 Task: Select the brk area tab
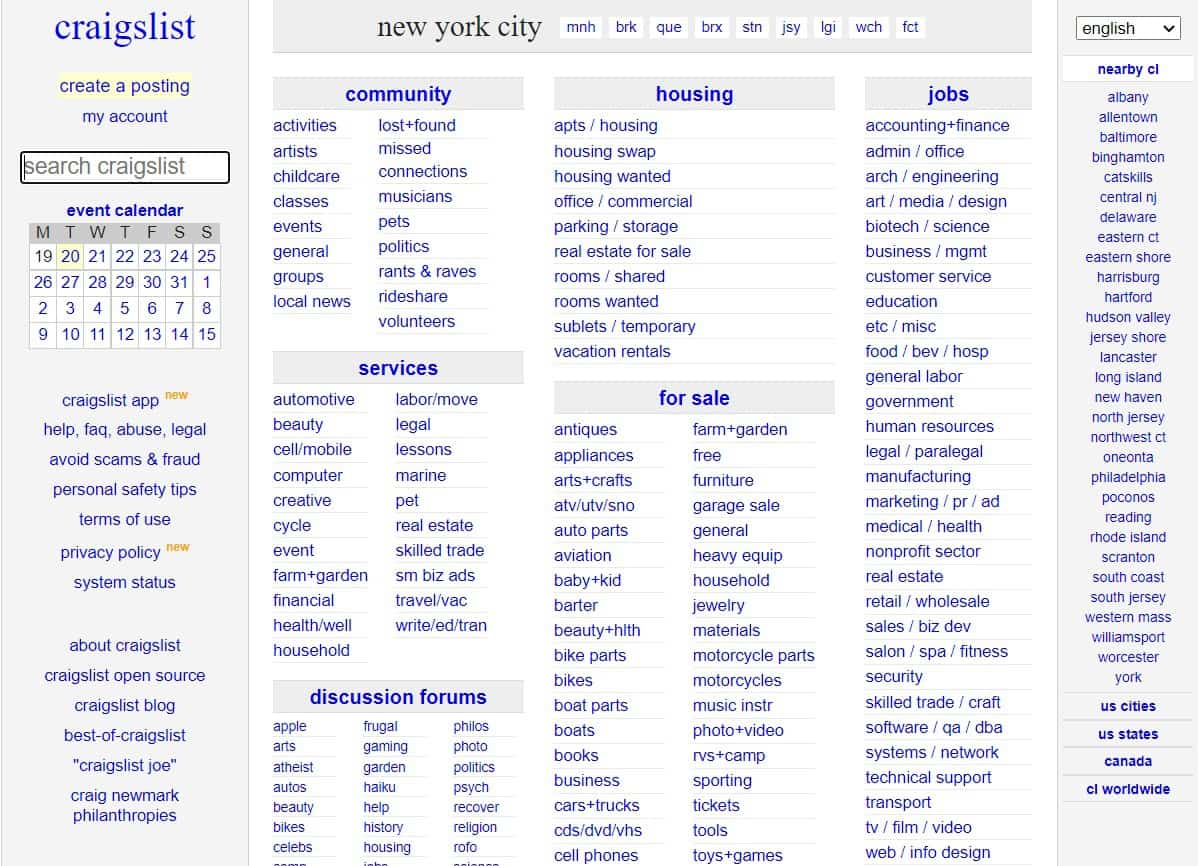[626, 27]
